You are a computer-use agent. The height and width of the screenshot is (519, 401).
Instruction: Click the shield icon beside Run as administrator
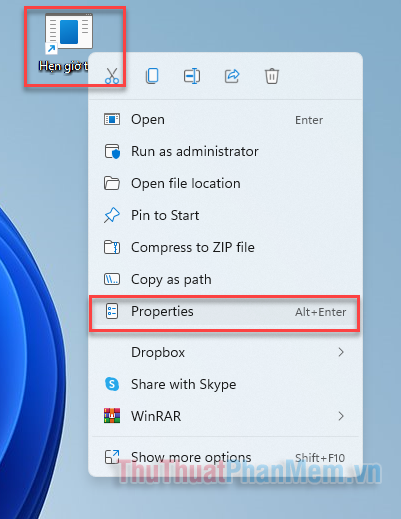click(x=112, y=151)
